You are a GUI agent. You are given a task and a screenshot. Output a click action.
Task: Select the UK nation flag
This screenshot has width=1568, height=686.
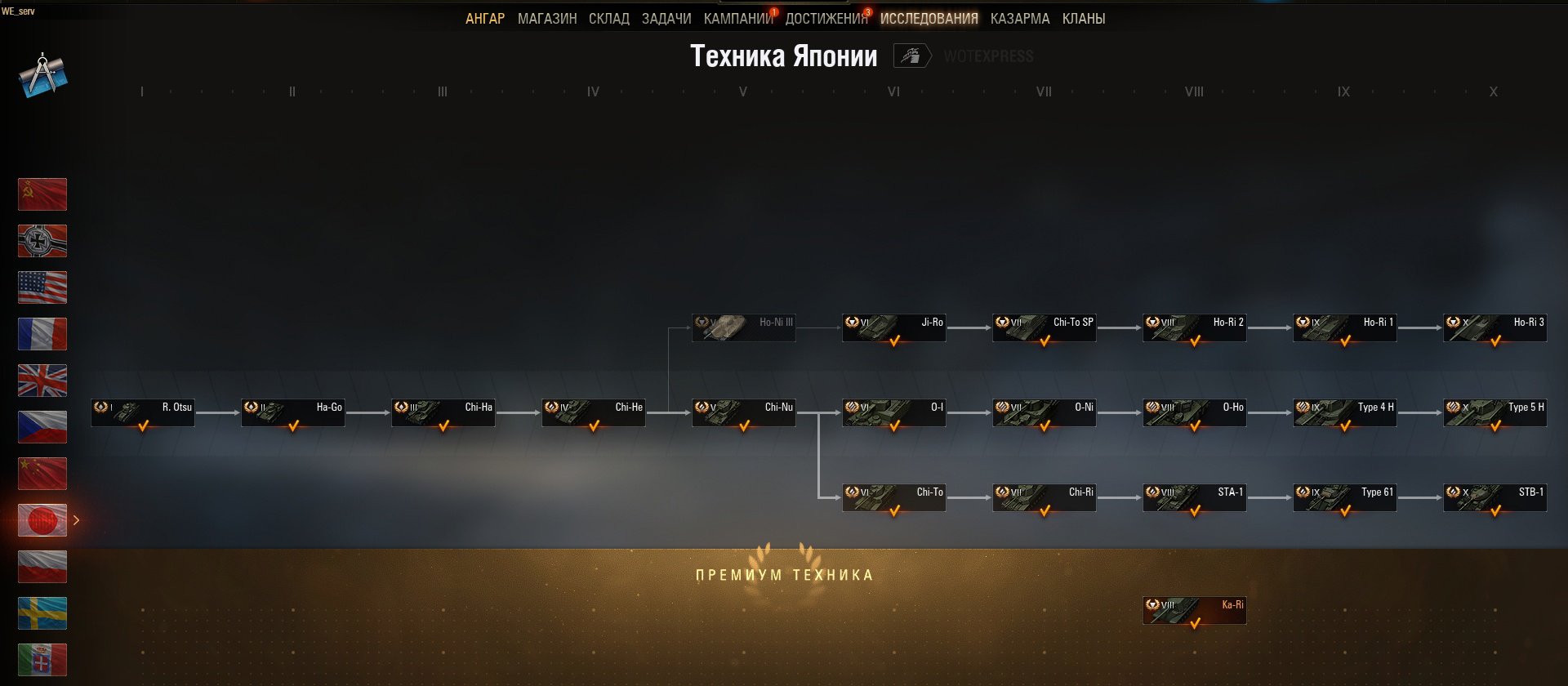point(42,381)
